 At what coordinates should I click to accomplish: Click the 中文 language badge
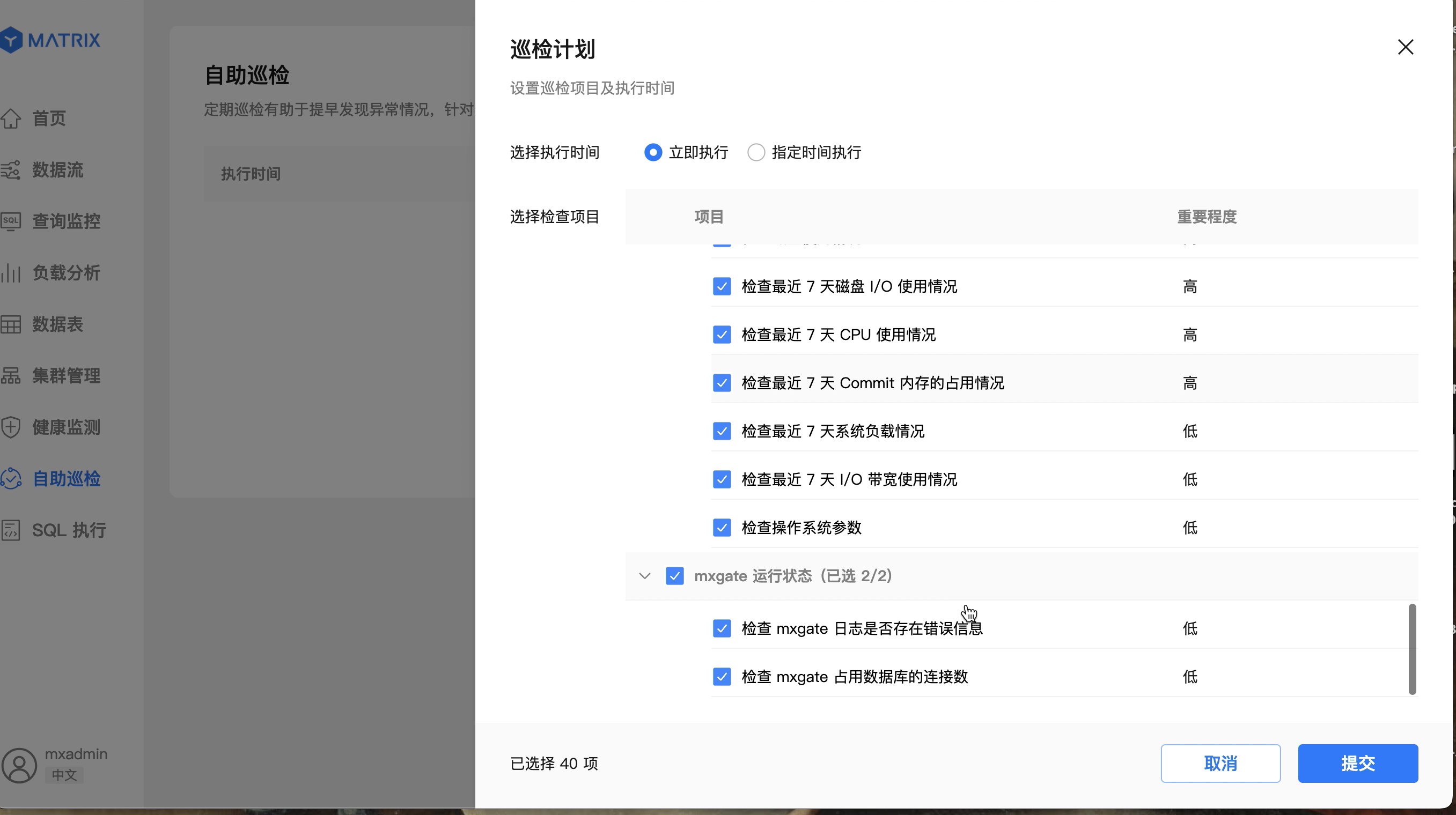point(64,775)
